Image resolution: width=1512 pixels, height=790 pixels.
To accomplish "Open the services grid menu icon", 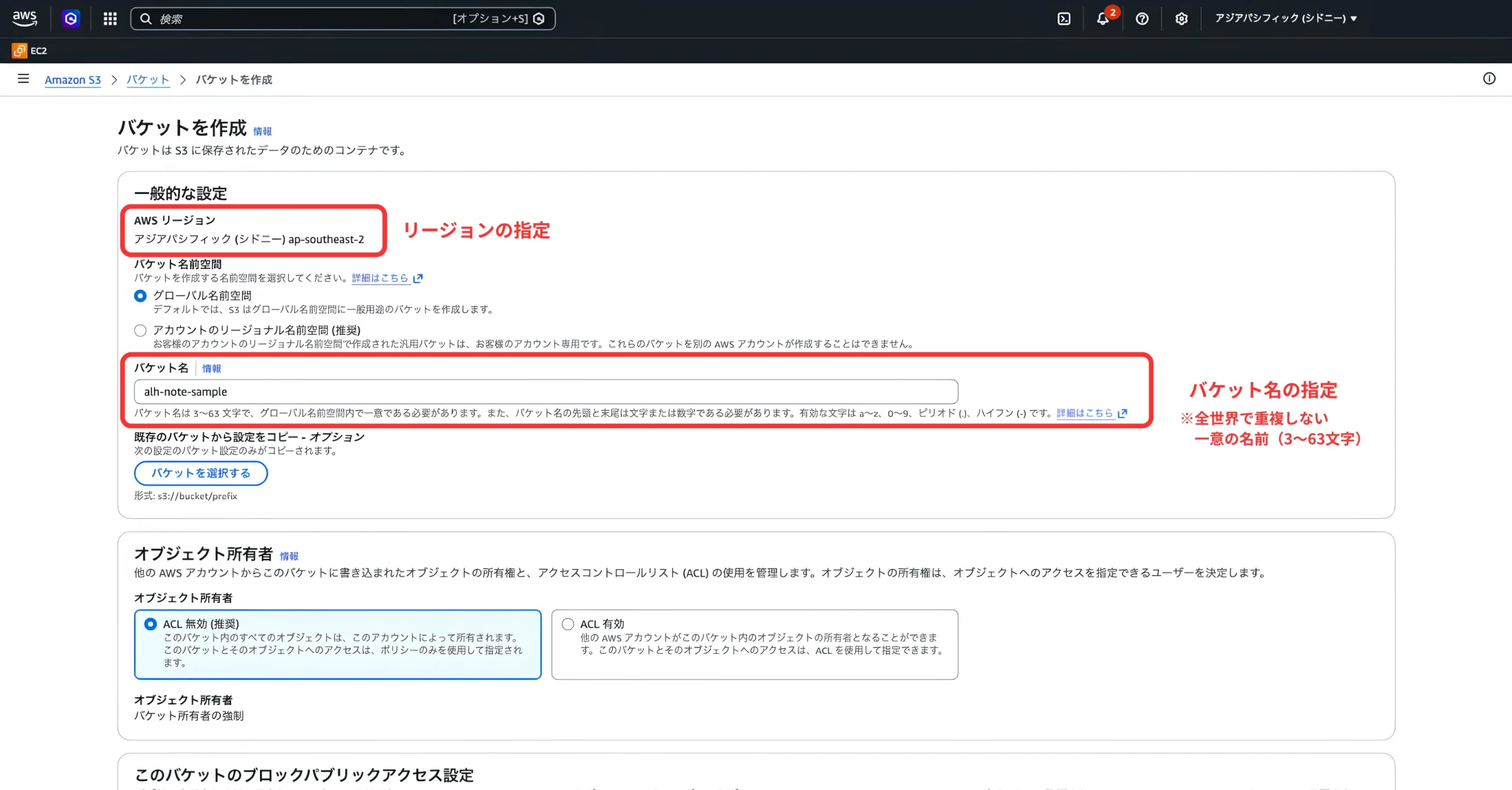I will tap(110, 19).
